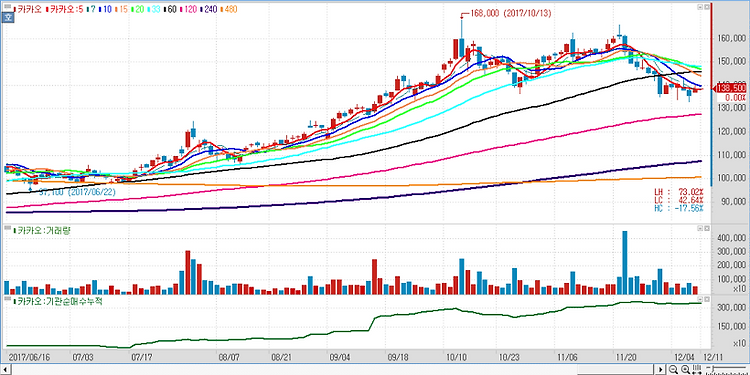Screen dimensions: 750x375
Task: Select the blue 10 moving average legend
Action: [106, 9]
